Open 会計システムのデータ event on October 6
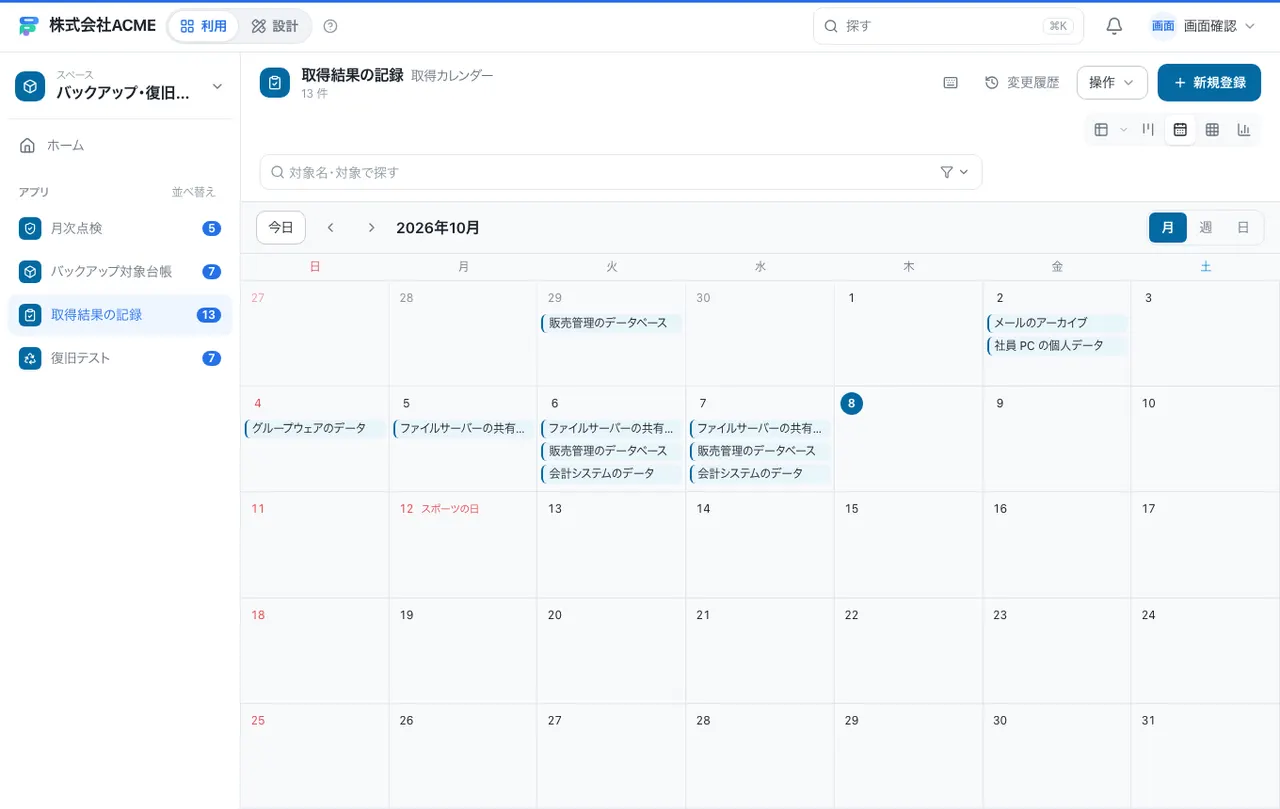 [612, 474]
